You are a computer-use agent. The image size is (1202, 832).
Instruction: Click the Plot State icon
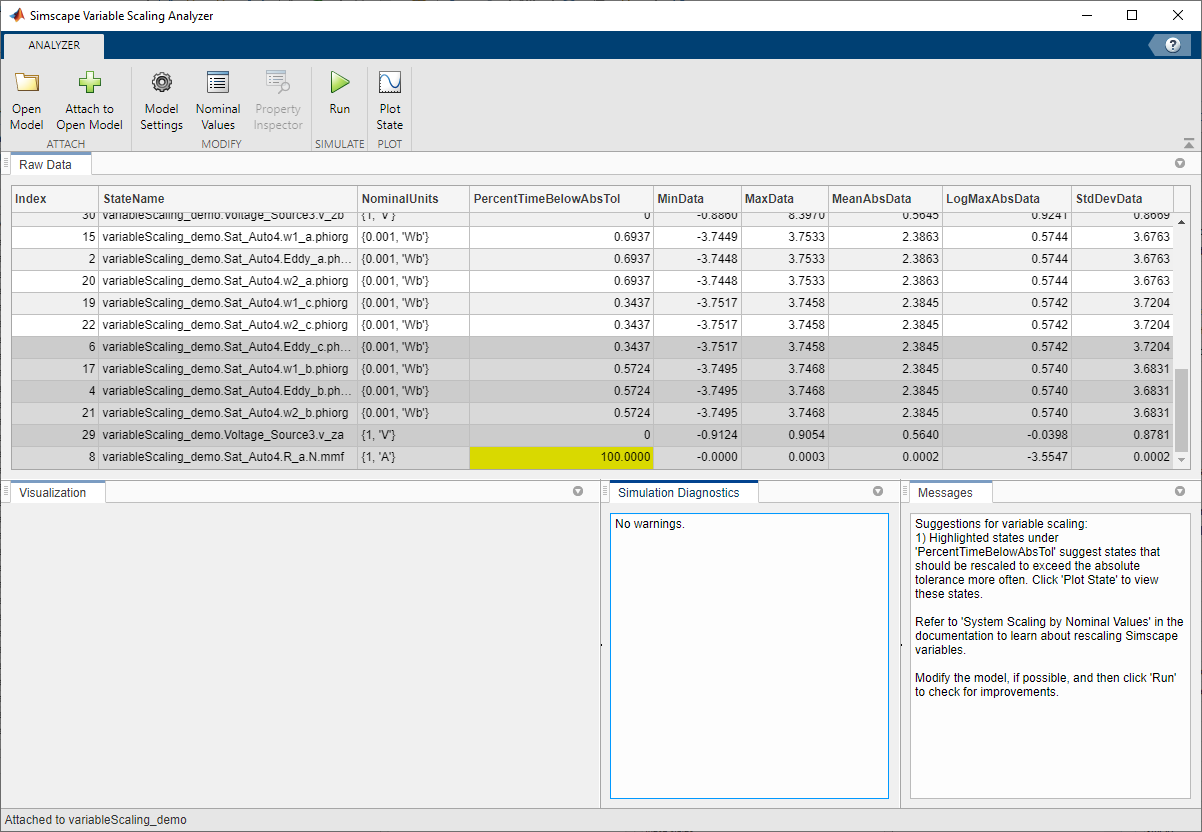(x=390, y=84)
